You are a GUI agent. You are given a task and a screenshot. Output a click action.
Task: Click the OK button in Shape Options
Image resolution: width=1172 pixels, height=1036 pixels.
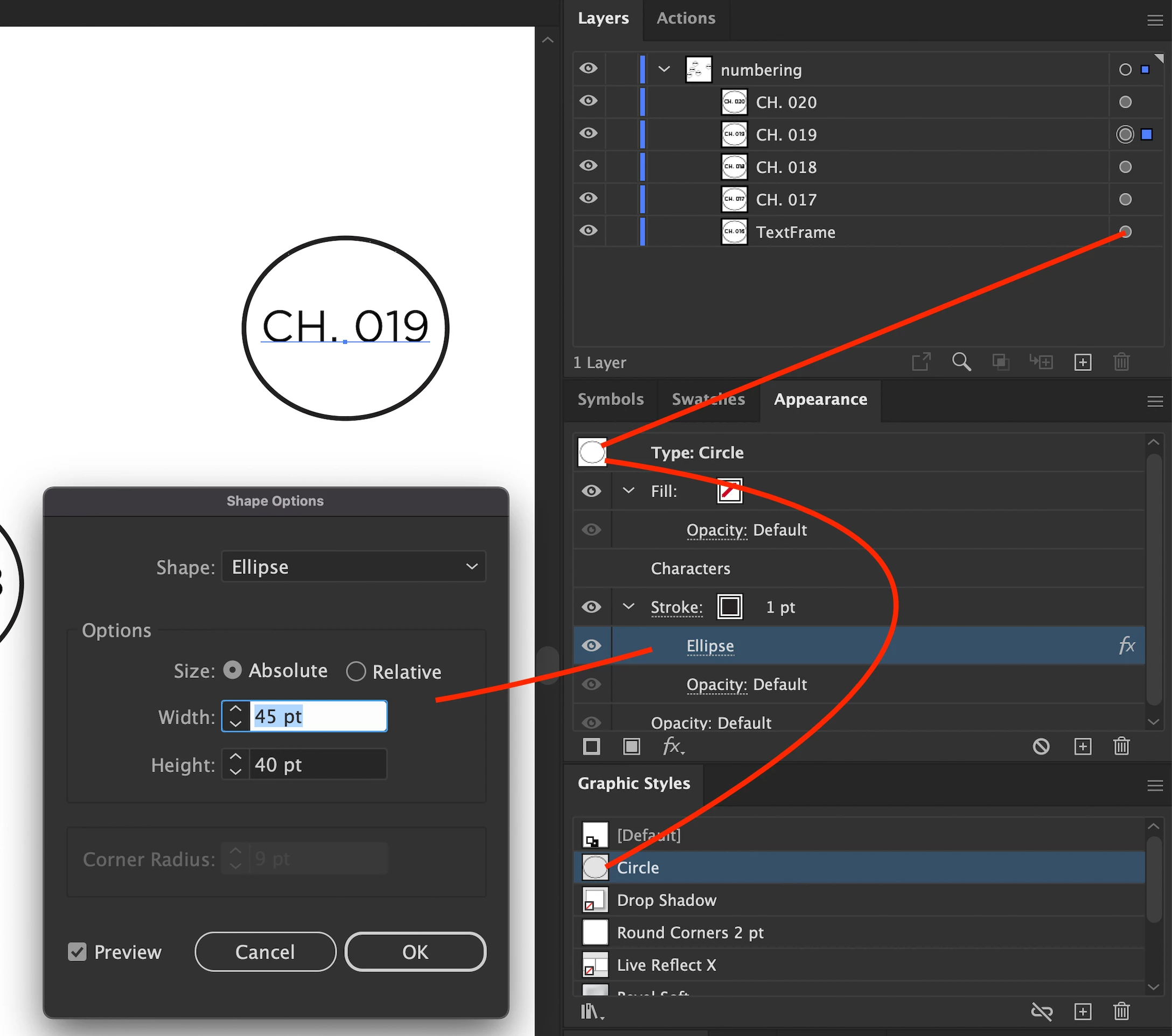[x=415, y=951]
